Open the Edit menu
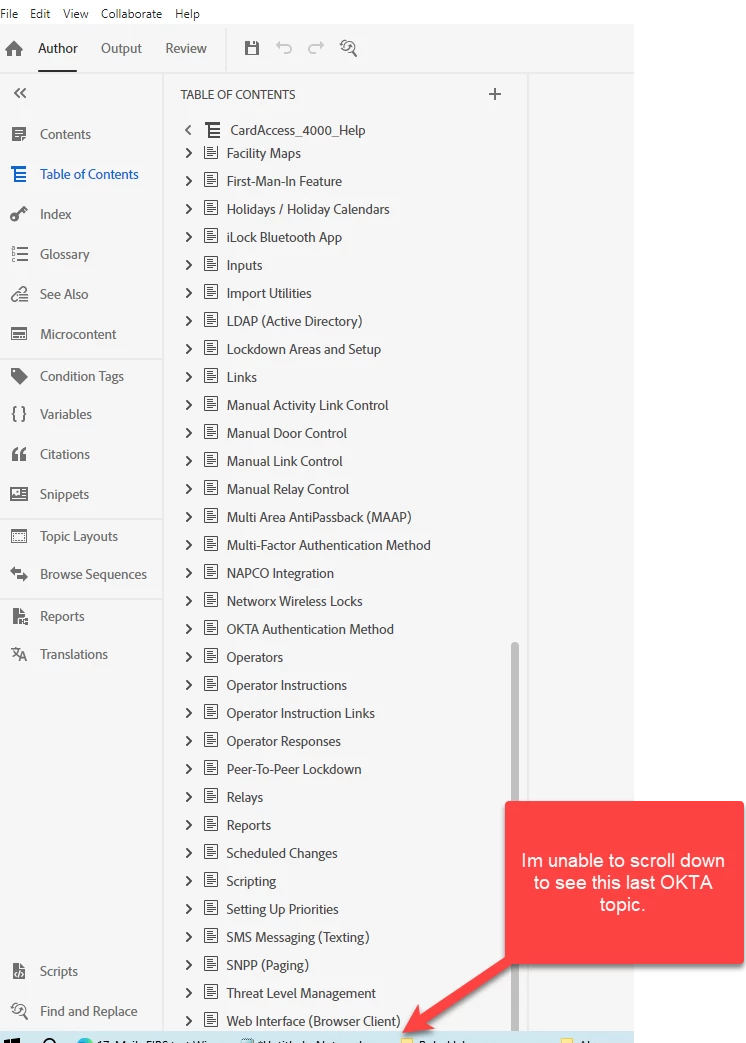Screen dimensions: 746x1043 coord(40,13)
